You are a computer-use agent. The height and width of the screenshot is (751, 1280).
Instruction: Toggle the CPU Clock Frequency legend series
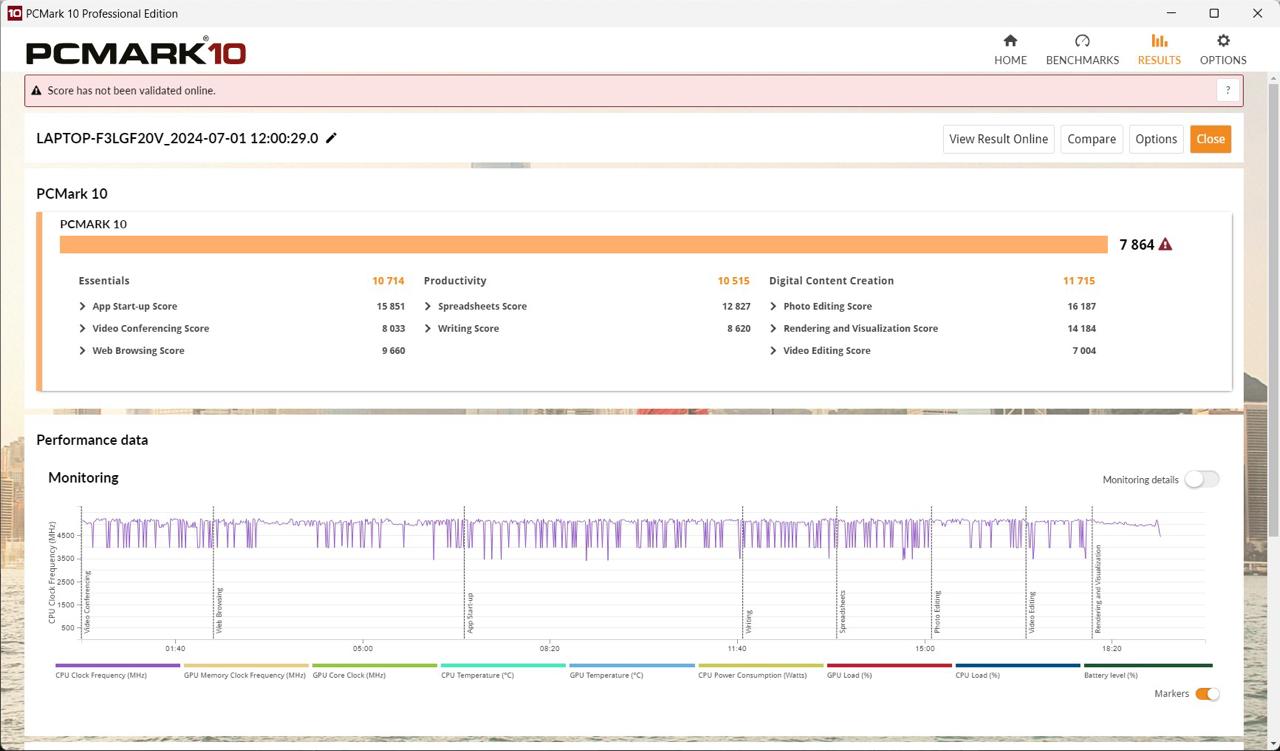click(117, 671)
